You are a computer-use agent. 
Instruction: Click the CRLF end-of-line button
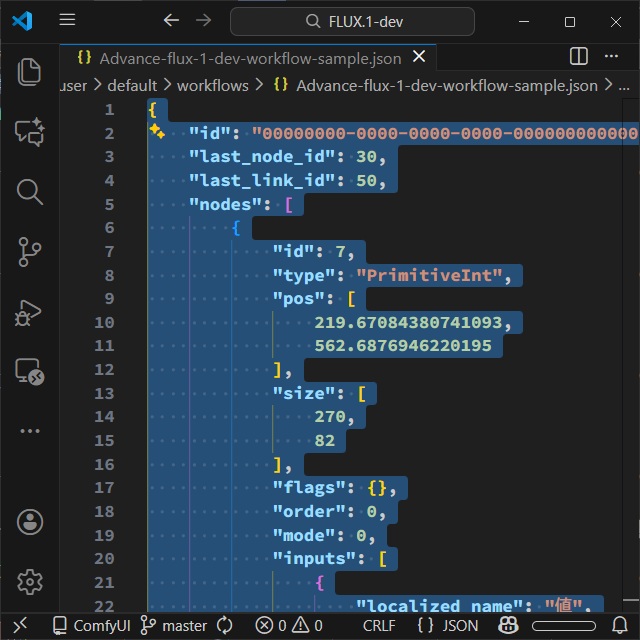[x=379, y=625]
